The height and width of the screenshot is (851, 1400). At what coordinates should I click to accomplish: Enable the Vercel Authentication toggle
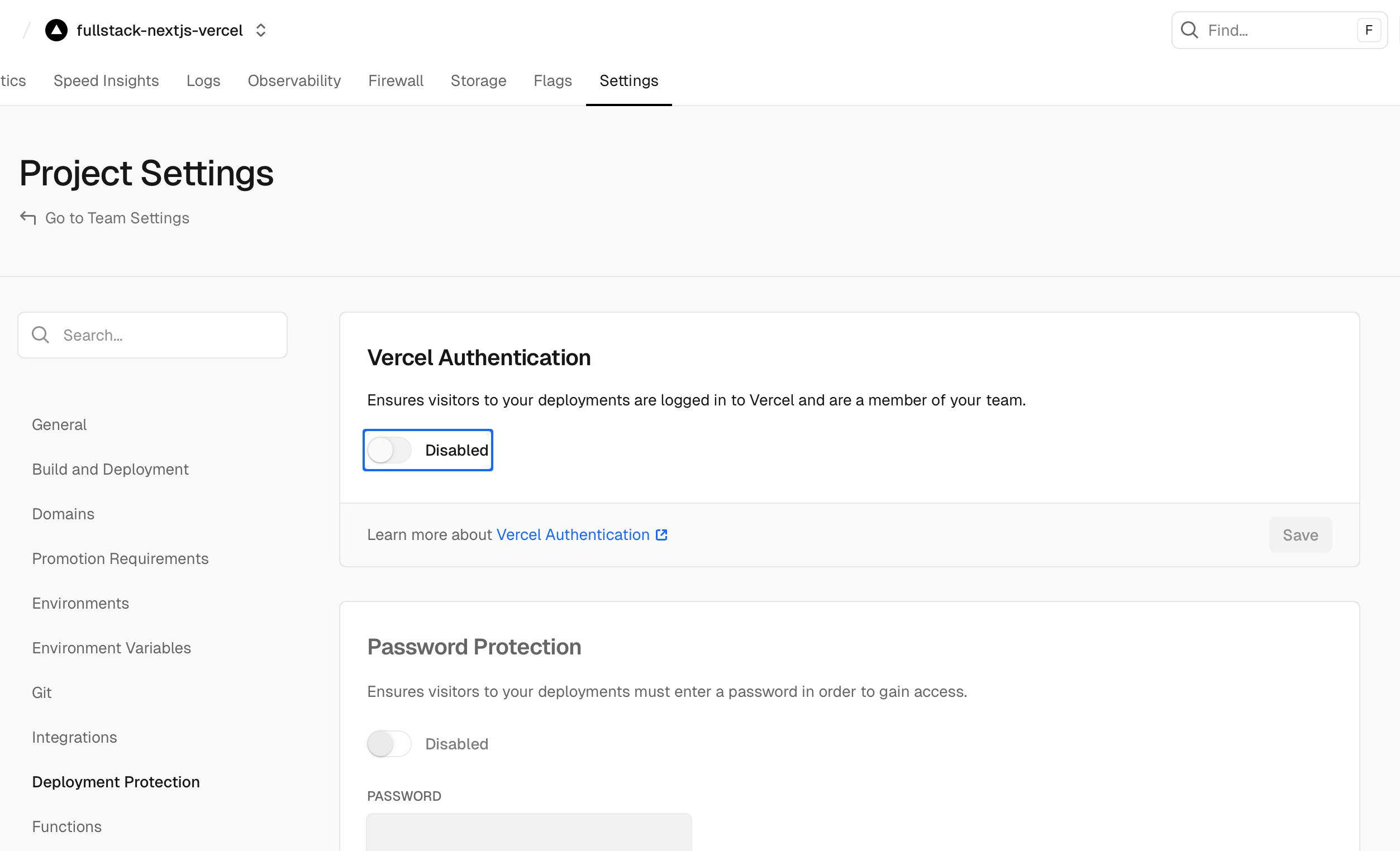point(389,450)
